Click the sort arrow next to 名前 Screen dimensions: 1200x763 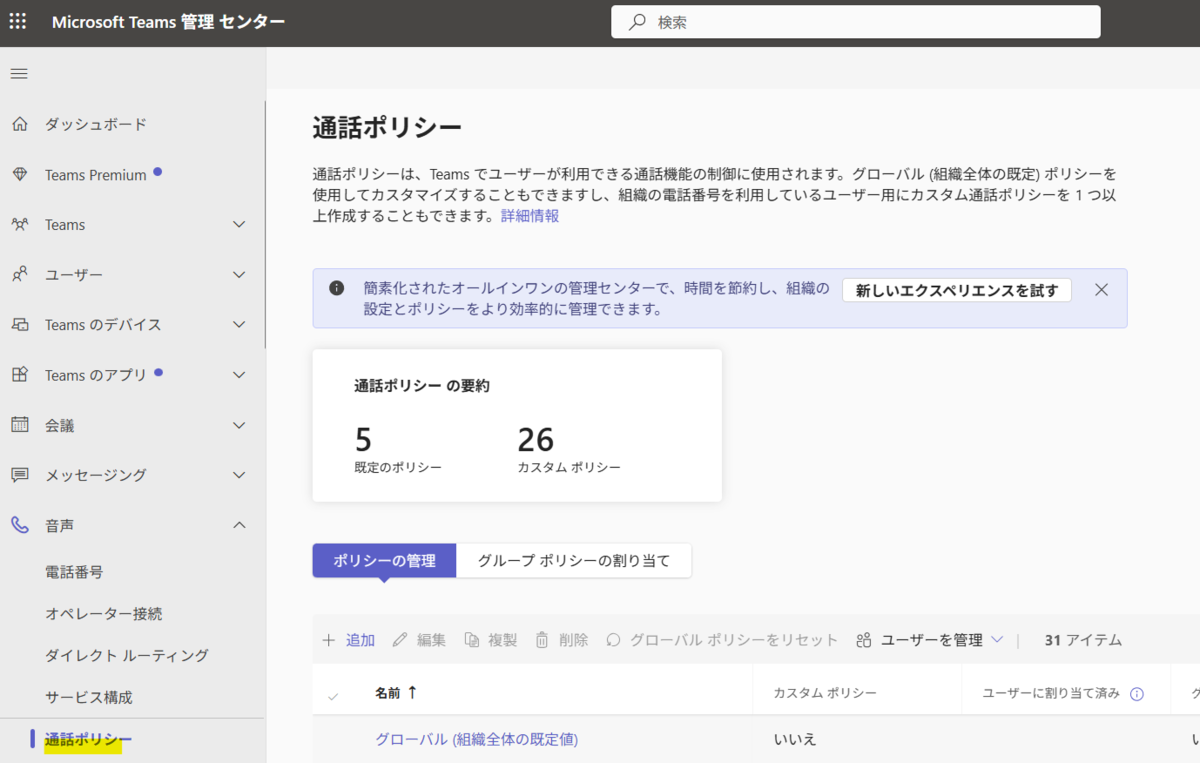412,692
